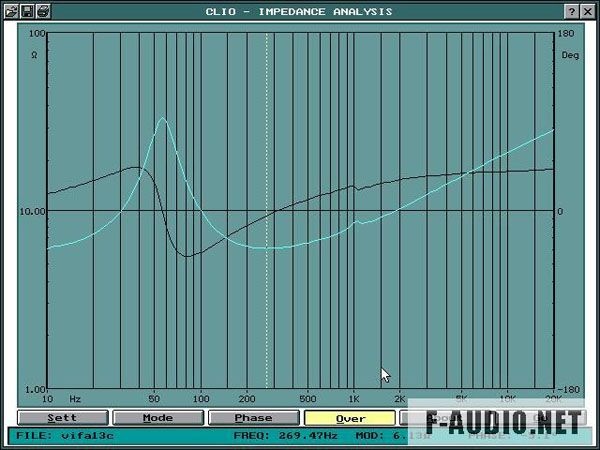
Task: Open help with the question mark button
Action: [x=571, y=11]
